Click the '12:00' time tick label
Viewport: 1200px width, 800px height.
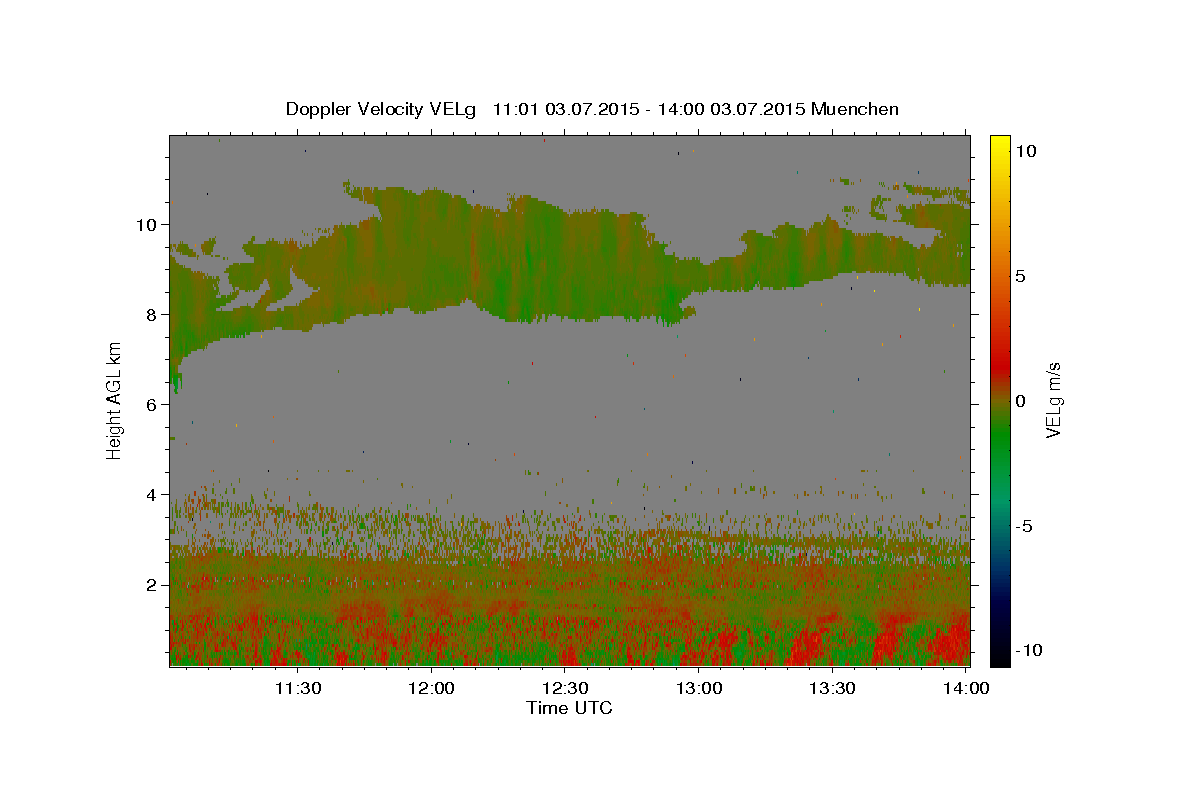click(x=432, y=688)
